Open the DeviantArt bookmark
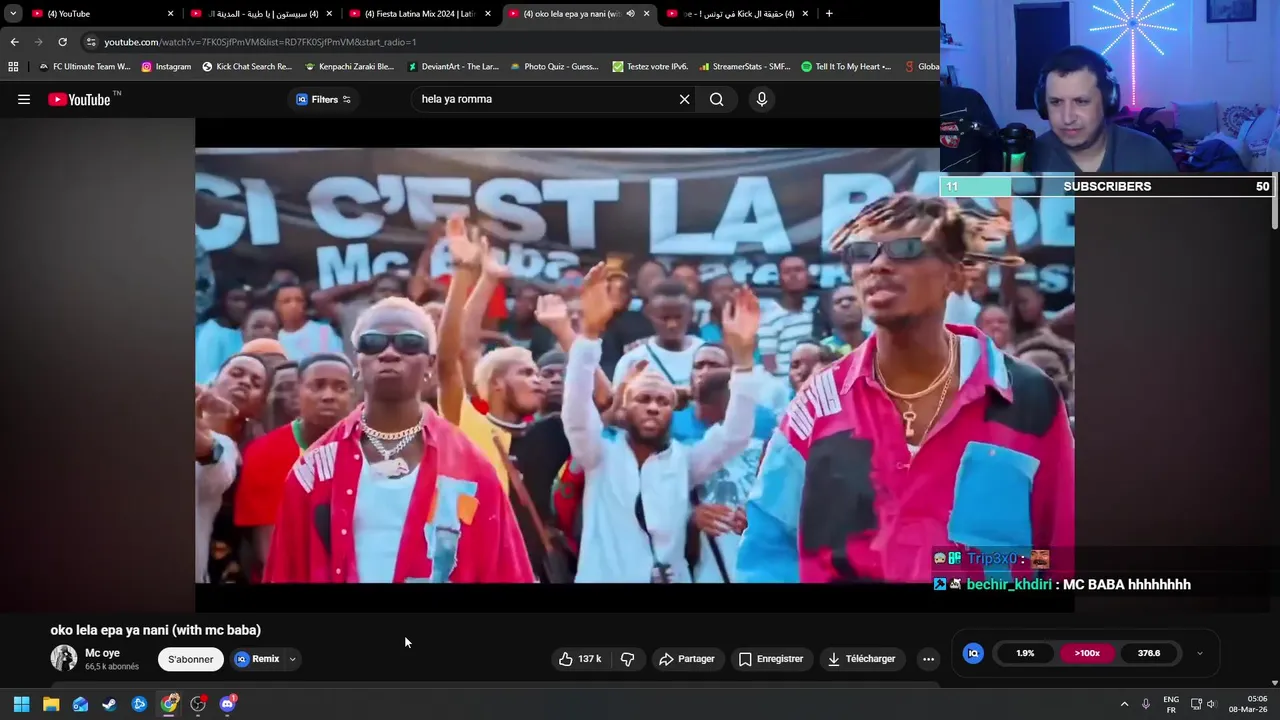1280x720 pixels. [x=453, y=67]
